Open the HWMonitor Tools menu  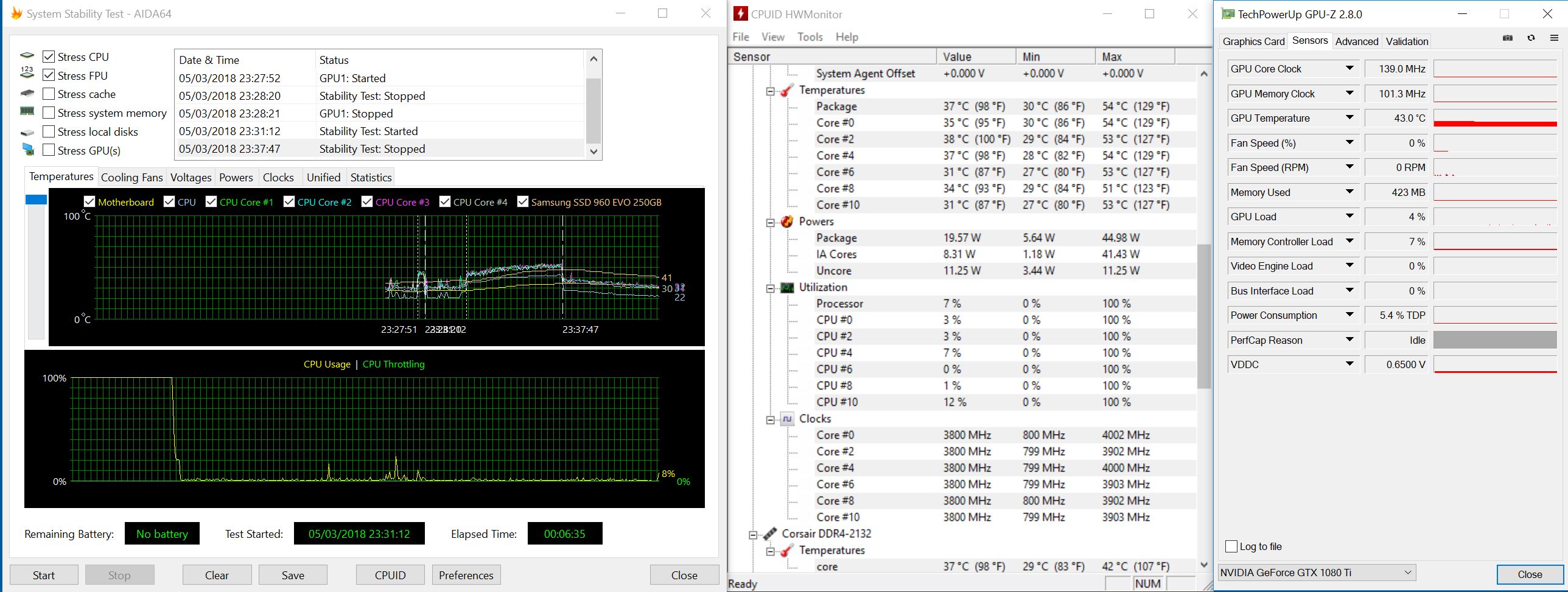(x=810, y=37)
